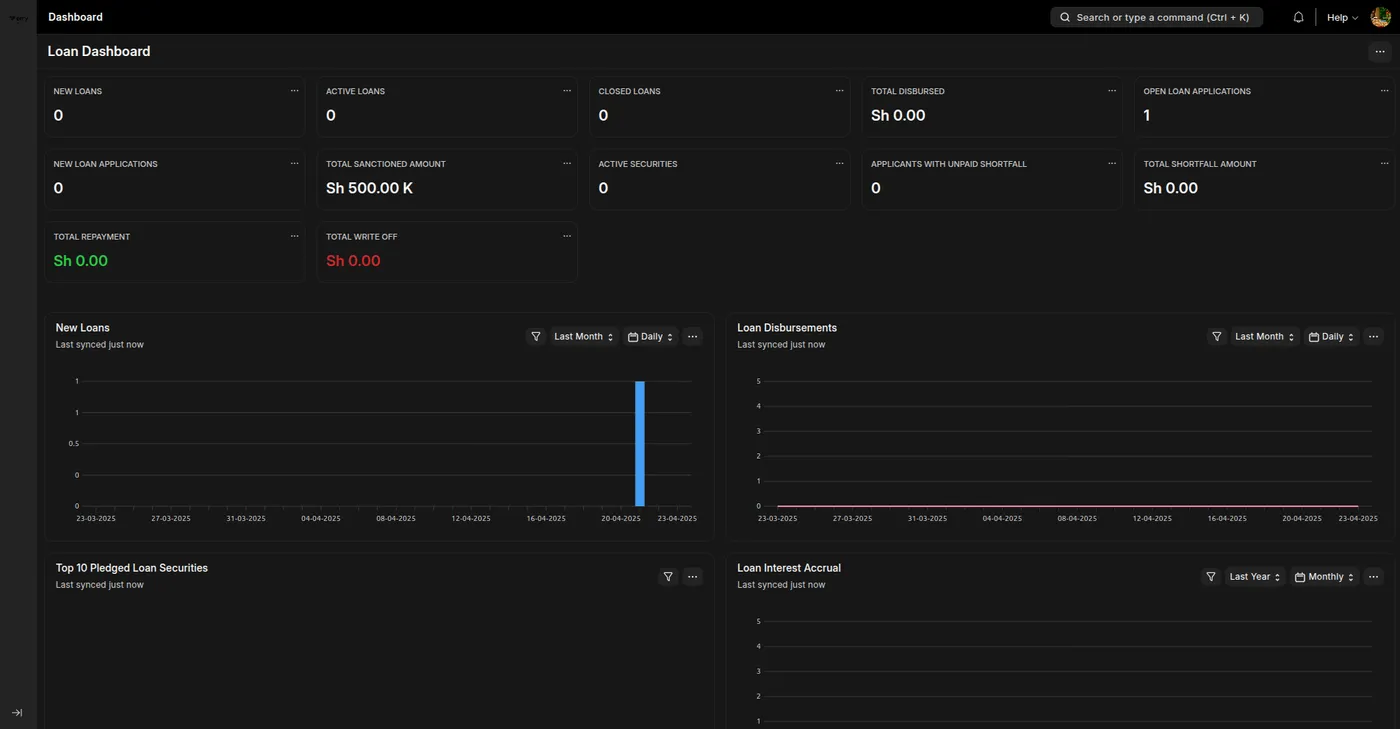Filter the New Loans chart

click(x=536, y=337)
